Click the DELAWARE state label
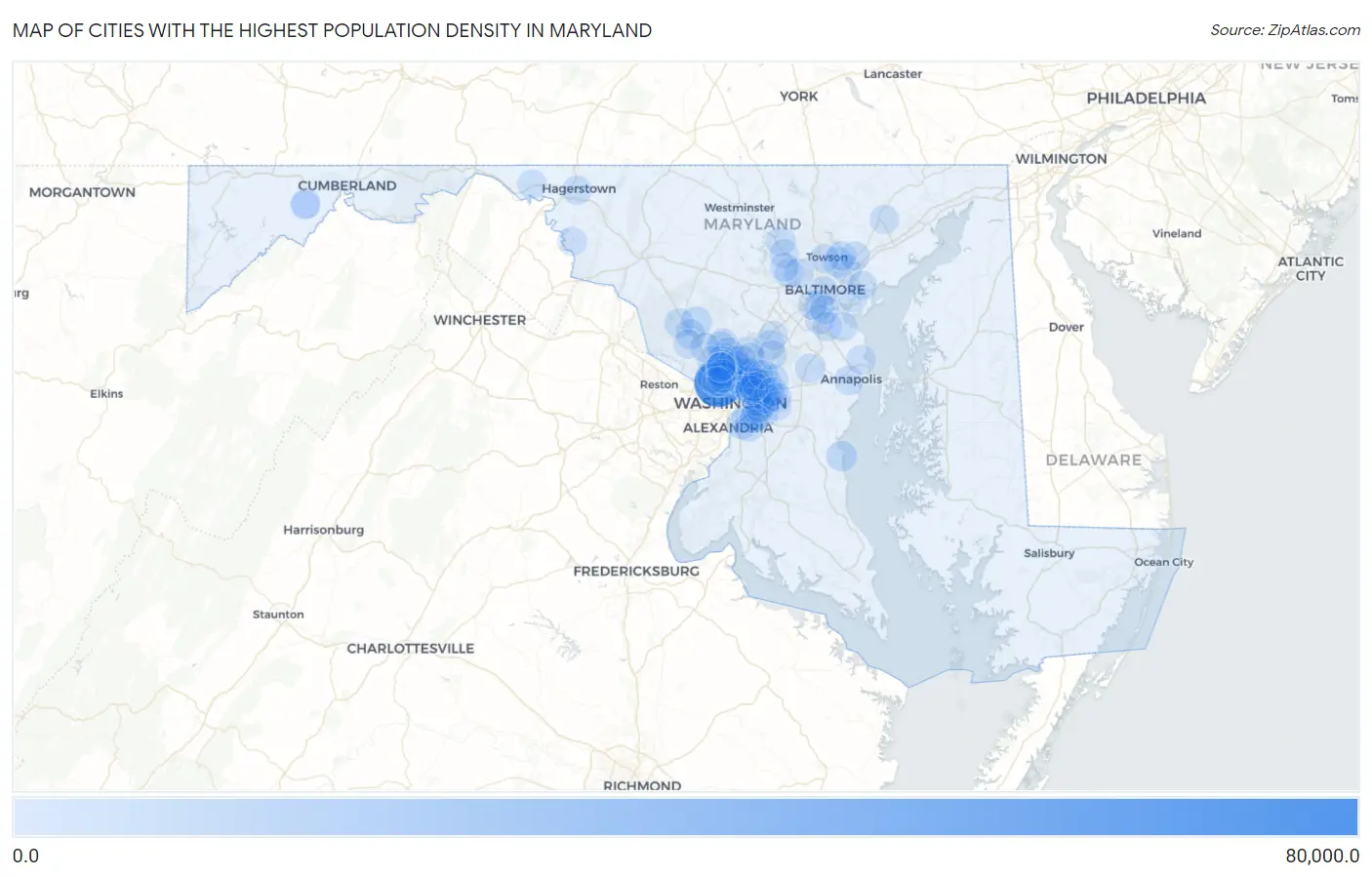 click(x=1093, y=460)
